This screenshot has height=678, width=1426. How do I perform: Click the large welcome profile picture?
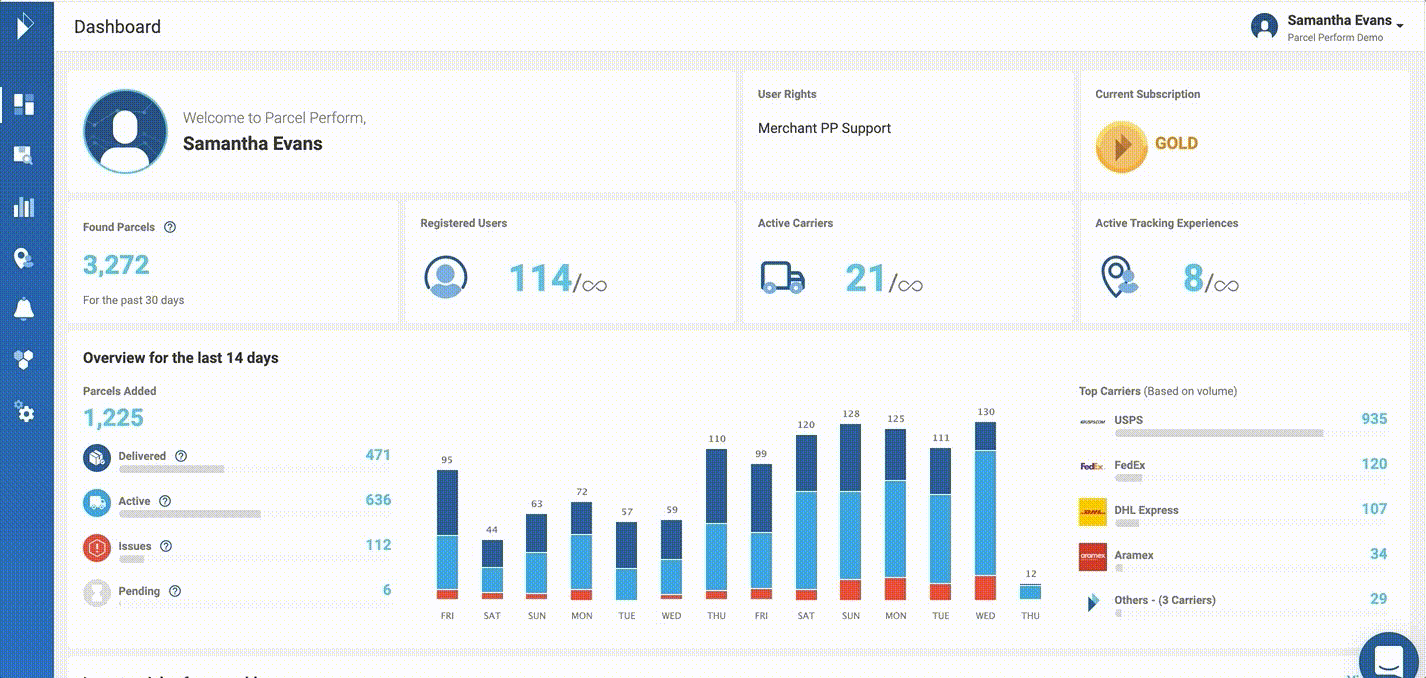click(126, 133)
